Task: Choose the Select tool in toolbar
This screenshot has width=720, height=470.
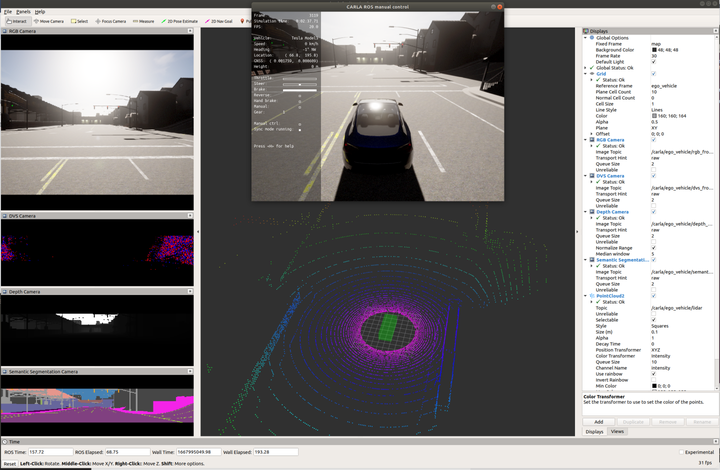Action: click(x=81, y=20)
